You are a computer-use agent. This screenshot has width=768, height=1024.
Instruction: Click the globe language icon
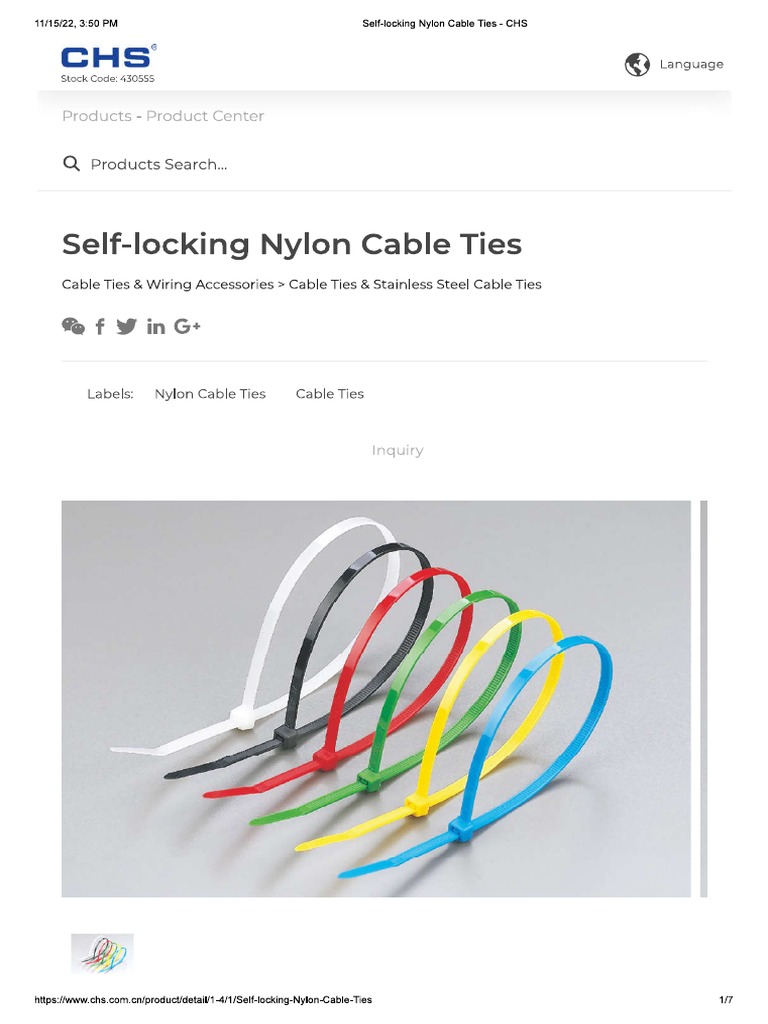[637, 65]
